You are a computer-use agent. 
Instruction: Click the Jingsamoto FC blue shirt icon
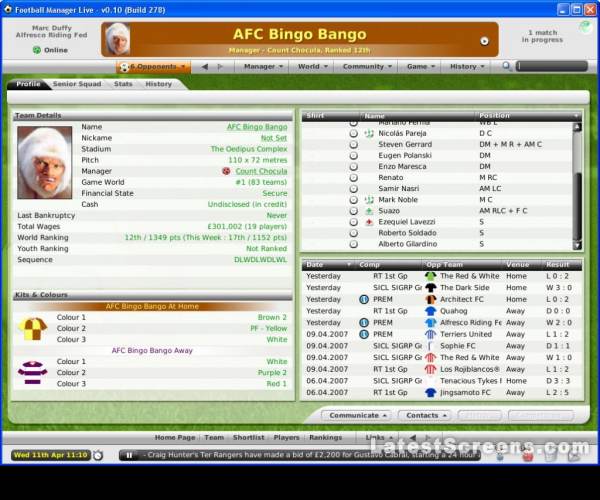click(430, 393)
